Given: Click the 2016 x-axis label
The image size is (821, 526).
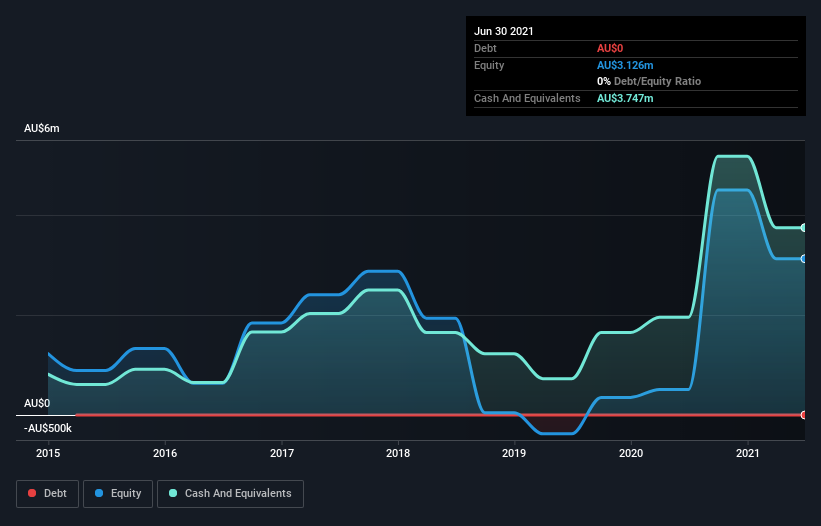Looking at the screenshot, I should tap(165, 453).
